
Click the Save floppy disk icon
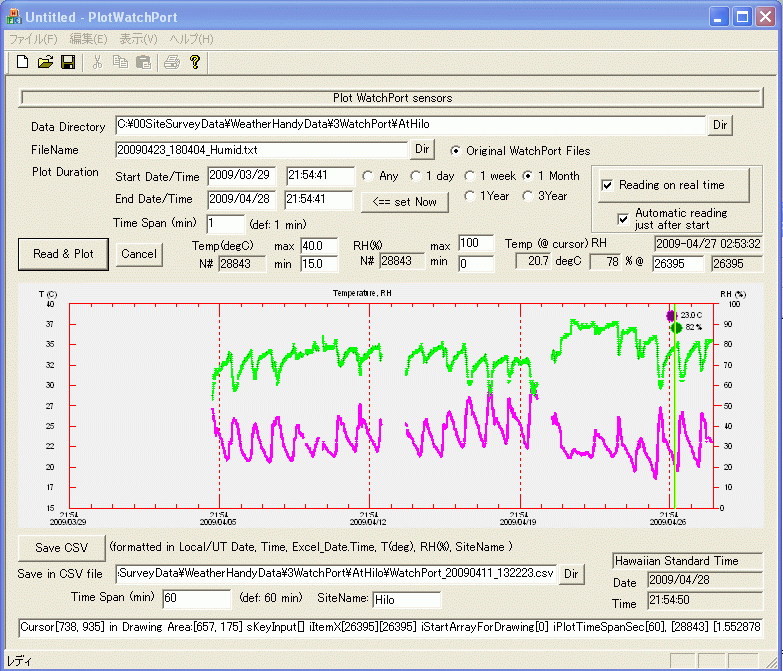pyautogui.click(x=67, y=62)
